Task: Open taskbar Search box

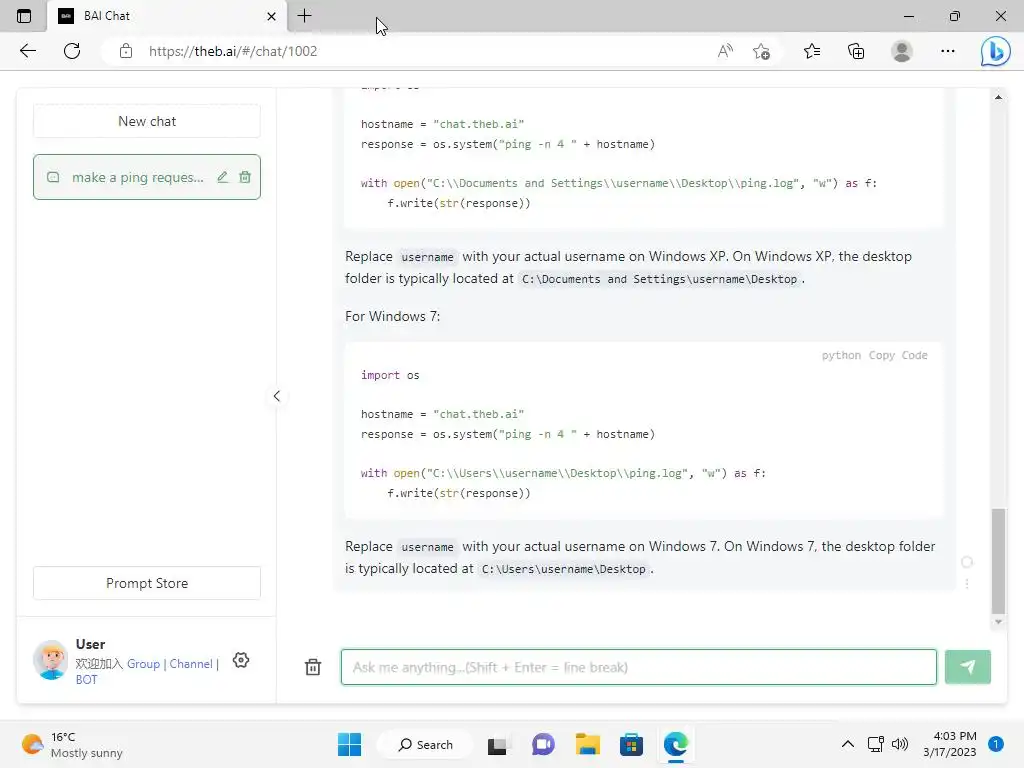Action: pos(426,744)
